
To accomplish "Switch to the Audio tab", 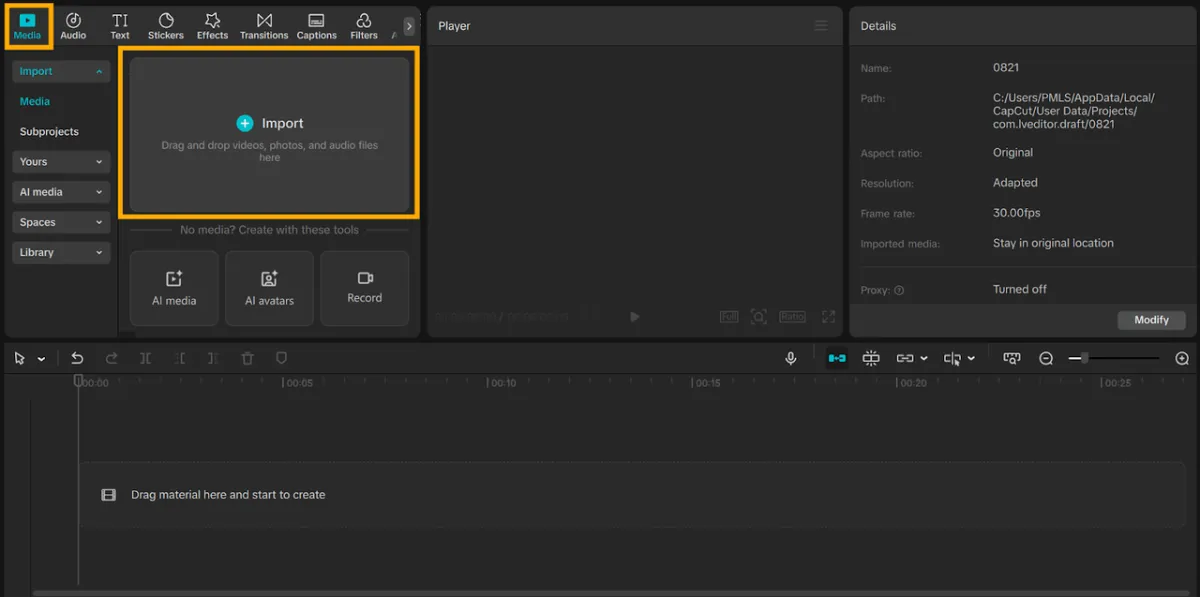I will click(x=73, y=26).
